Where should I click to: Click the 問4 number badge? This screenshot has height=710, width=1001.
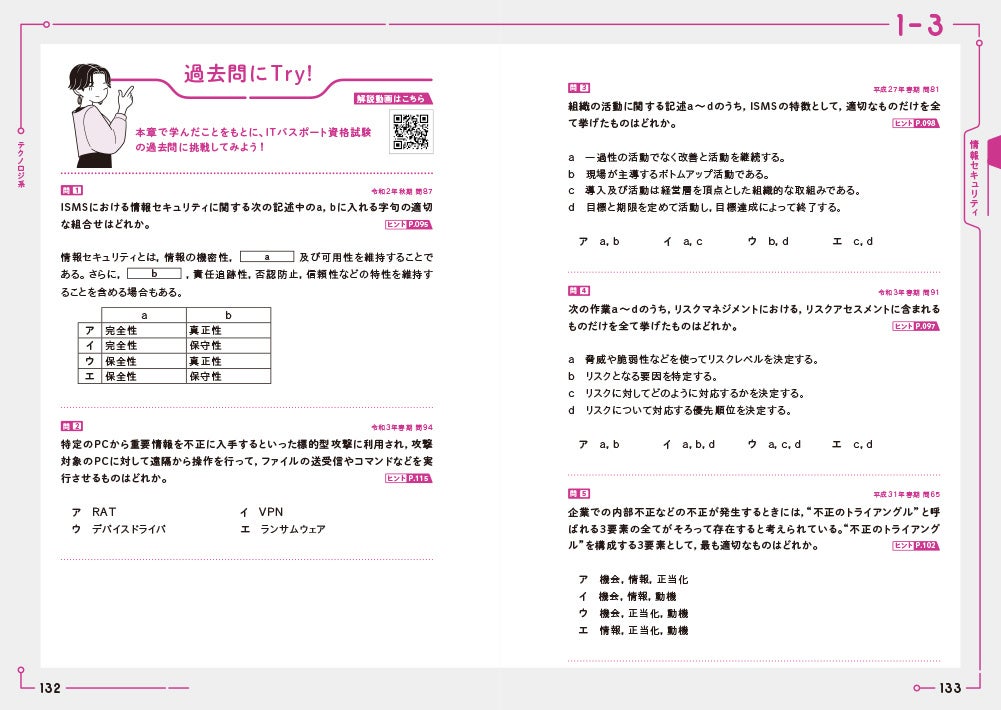point(578,291)
